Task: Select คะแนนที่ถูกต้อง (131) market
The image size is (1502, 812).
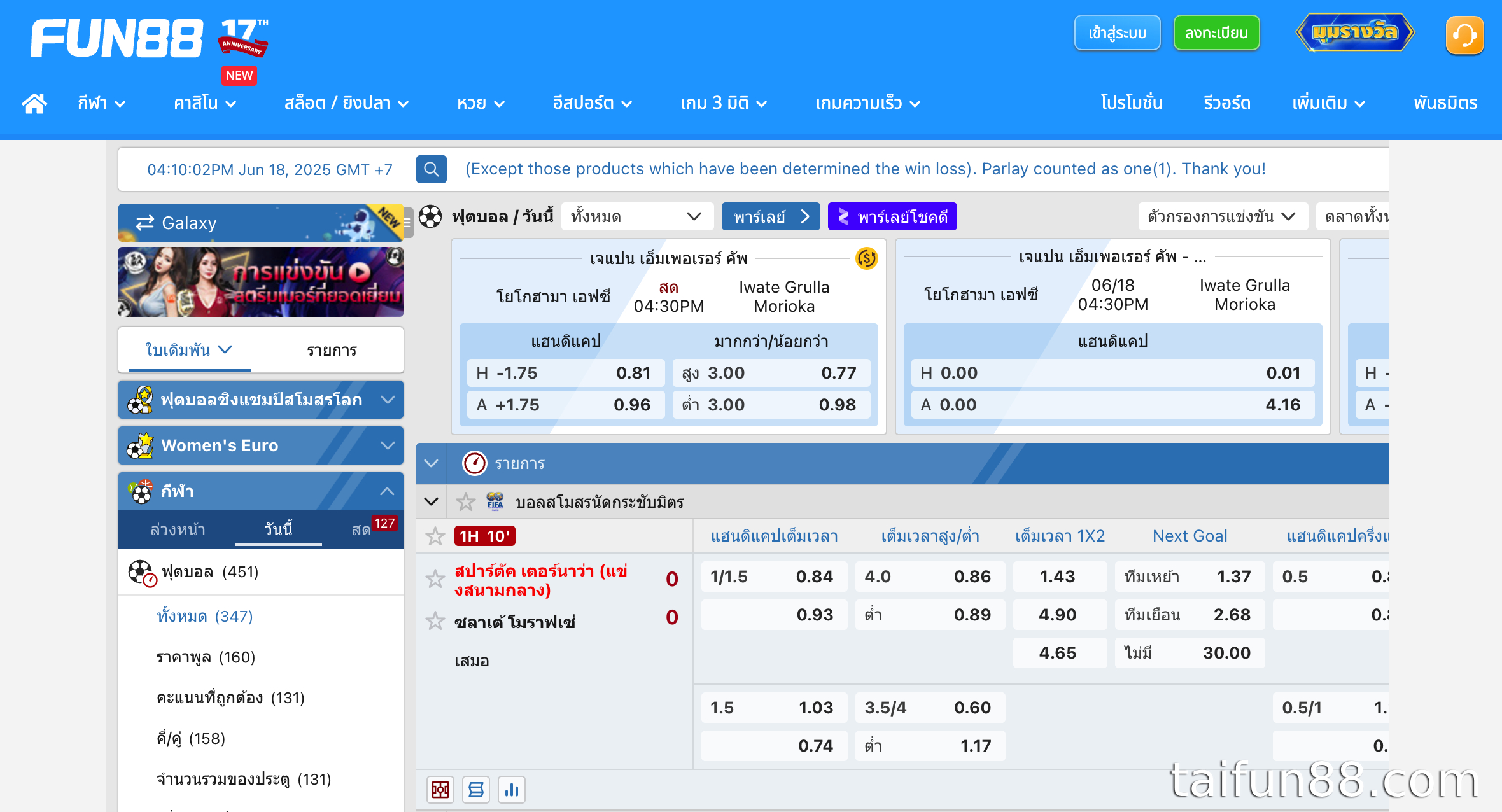Action: pos(230,697)
